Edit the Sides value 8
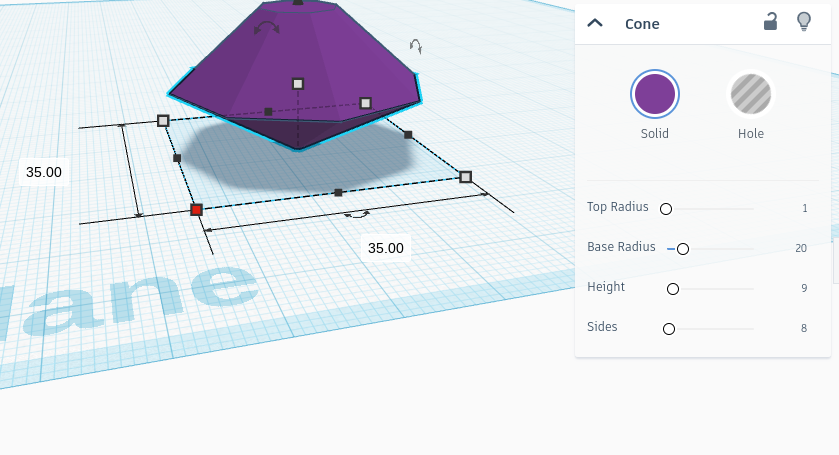The width and height of the screenshot is (839, 455). coord(804,328)
